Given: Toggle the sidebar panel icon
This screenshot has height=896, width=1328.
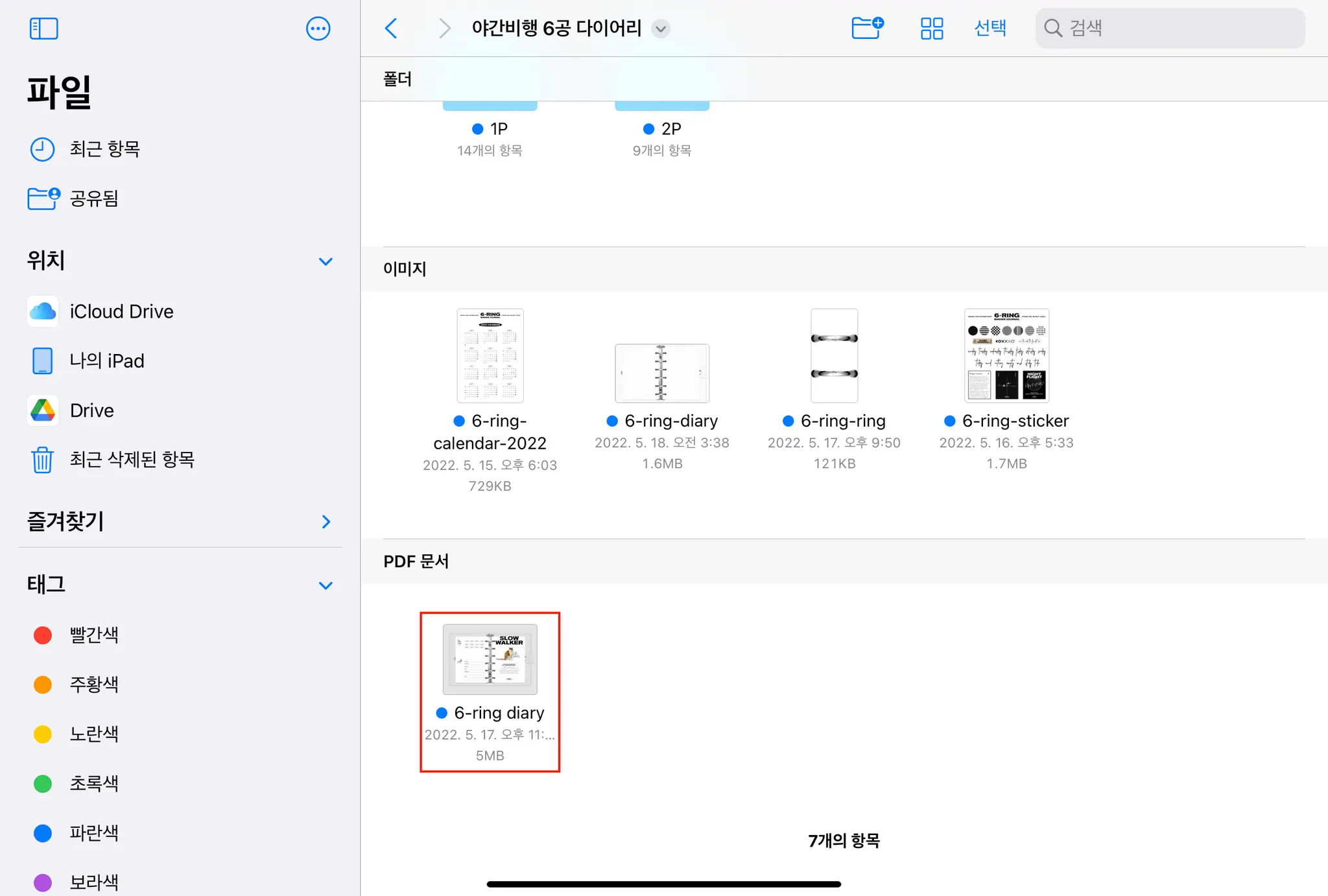Looking at the screenshot, I should tap(43, 29).
